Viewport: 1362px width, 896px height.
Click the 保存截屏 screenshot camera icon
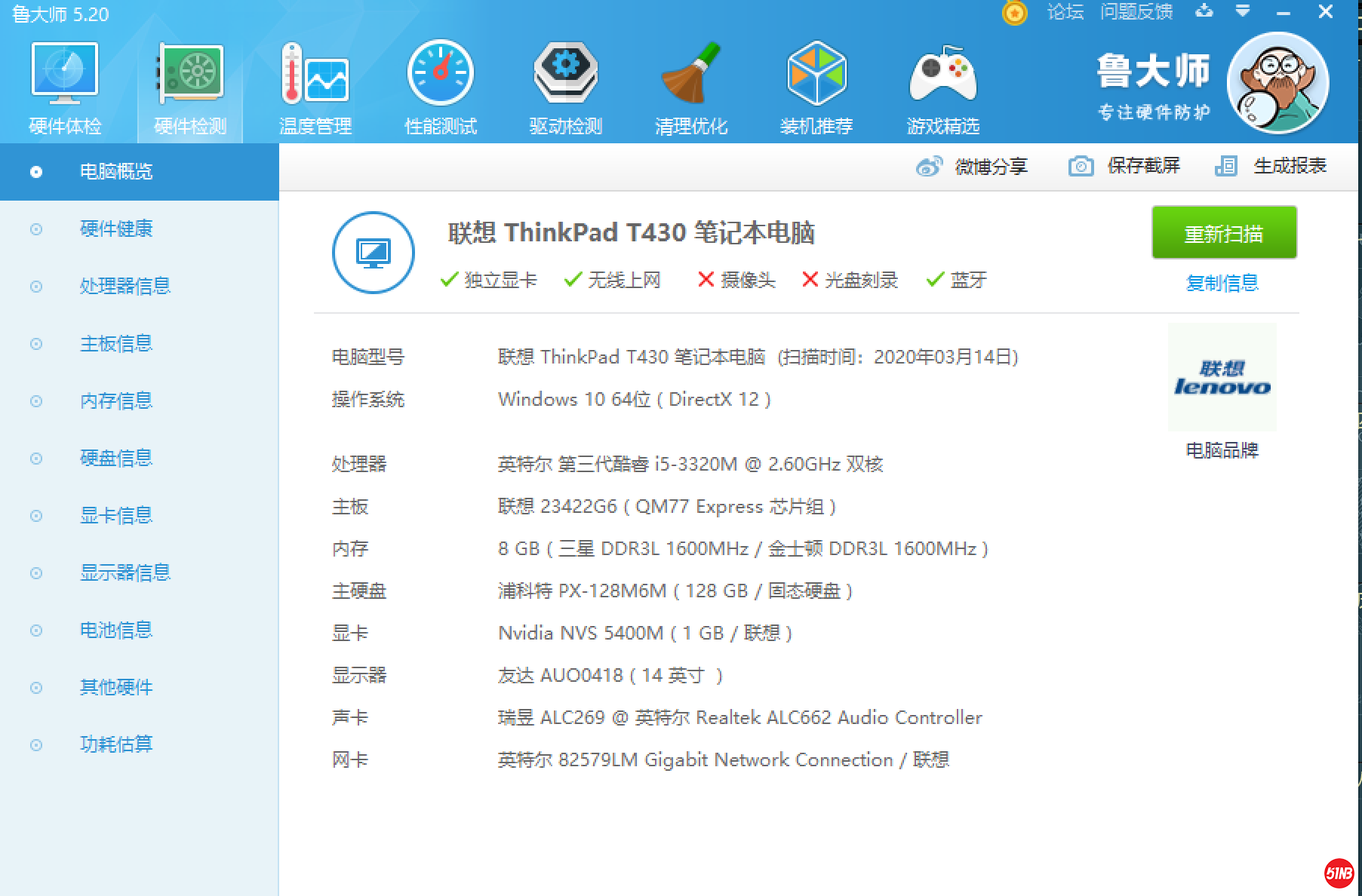coord(1082,165)
